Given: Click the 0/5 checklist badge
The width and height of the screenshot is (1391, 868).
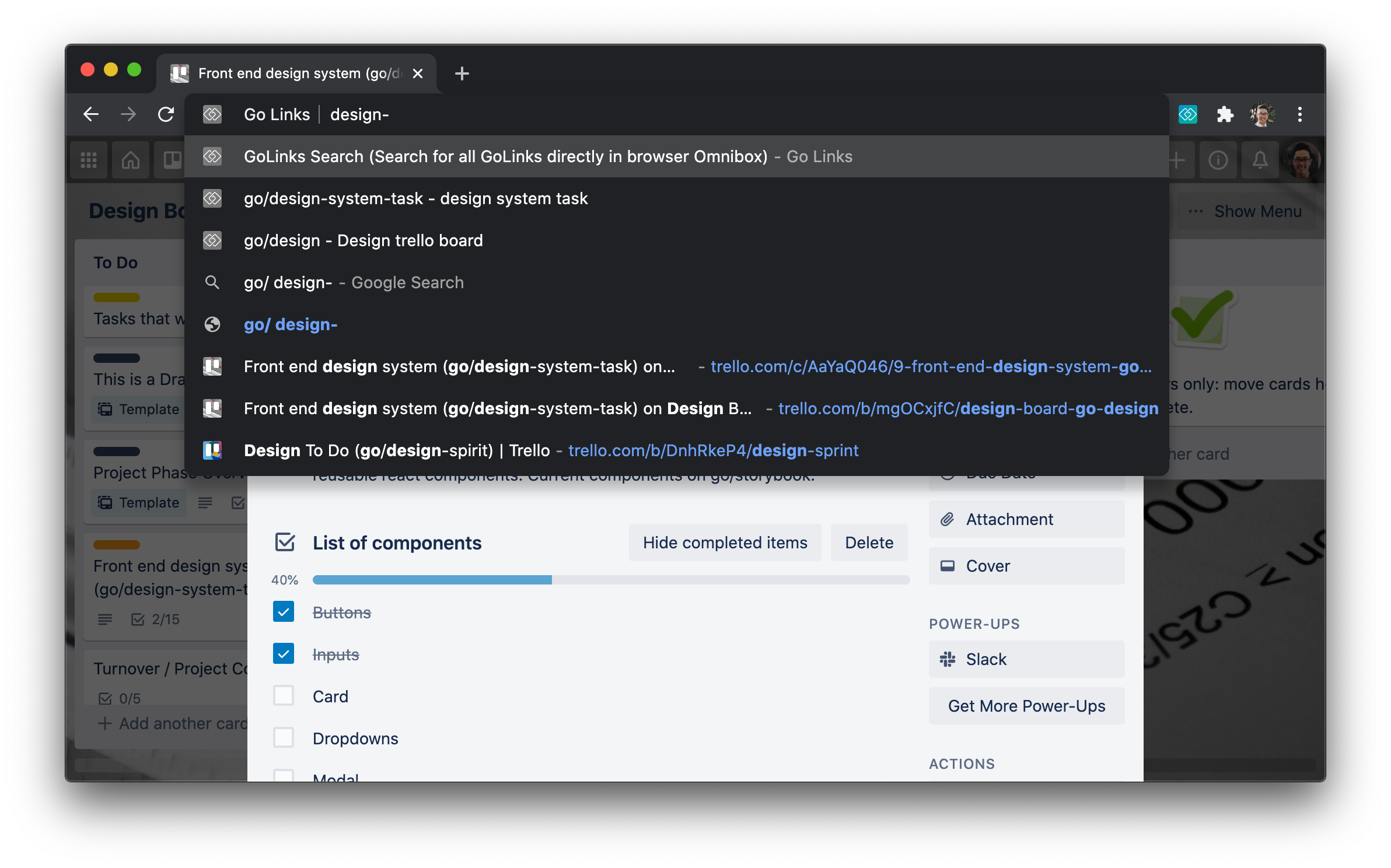Looking at the screenshot, I should 120,699.
